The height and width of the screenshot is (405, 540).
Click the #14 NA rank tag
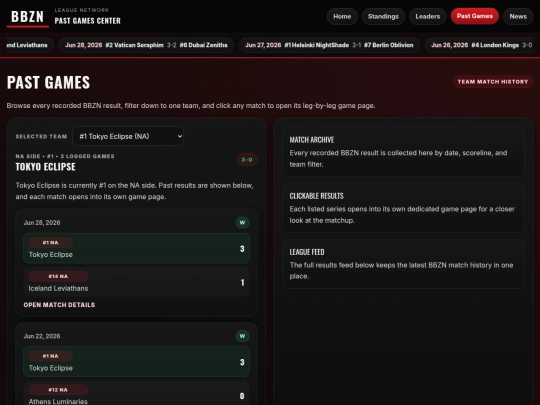58,276
